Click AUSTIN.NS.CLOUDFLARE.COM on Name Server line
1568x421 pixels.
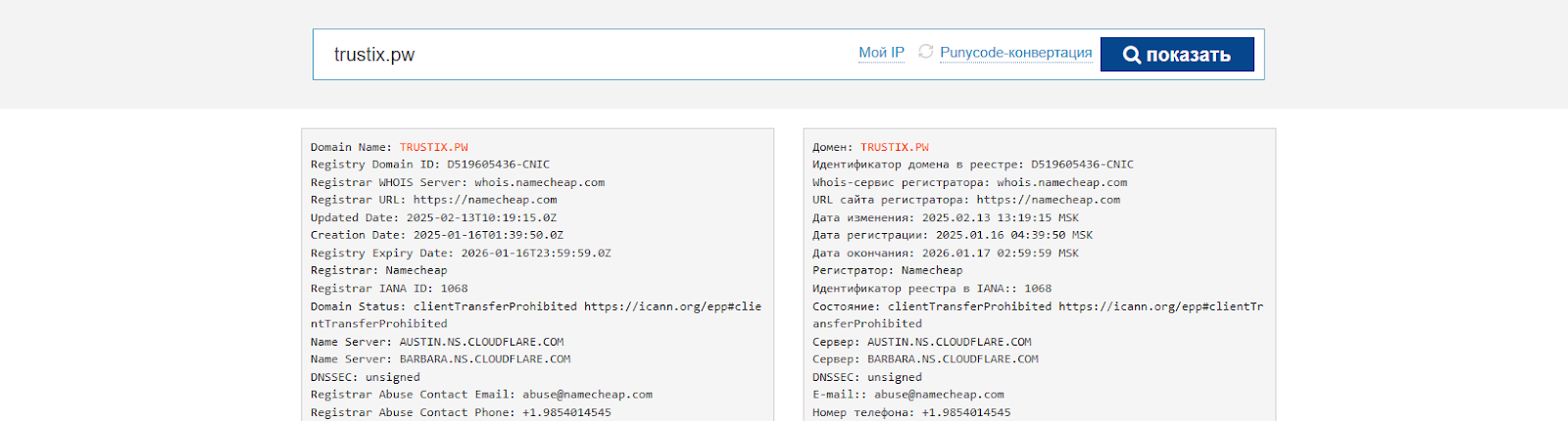click(481, 342)
